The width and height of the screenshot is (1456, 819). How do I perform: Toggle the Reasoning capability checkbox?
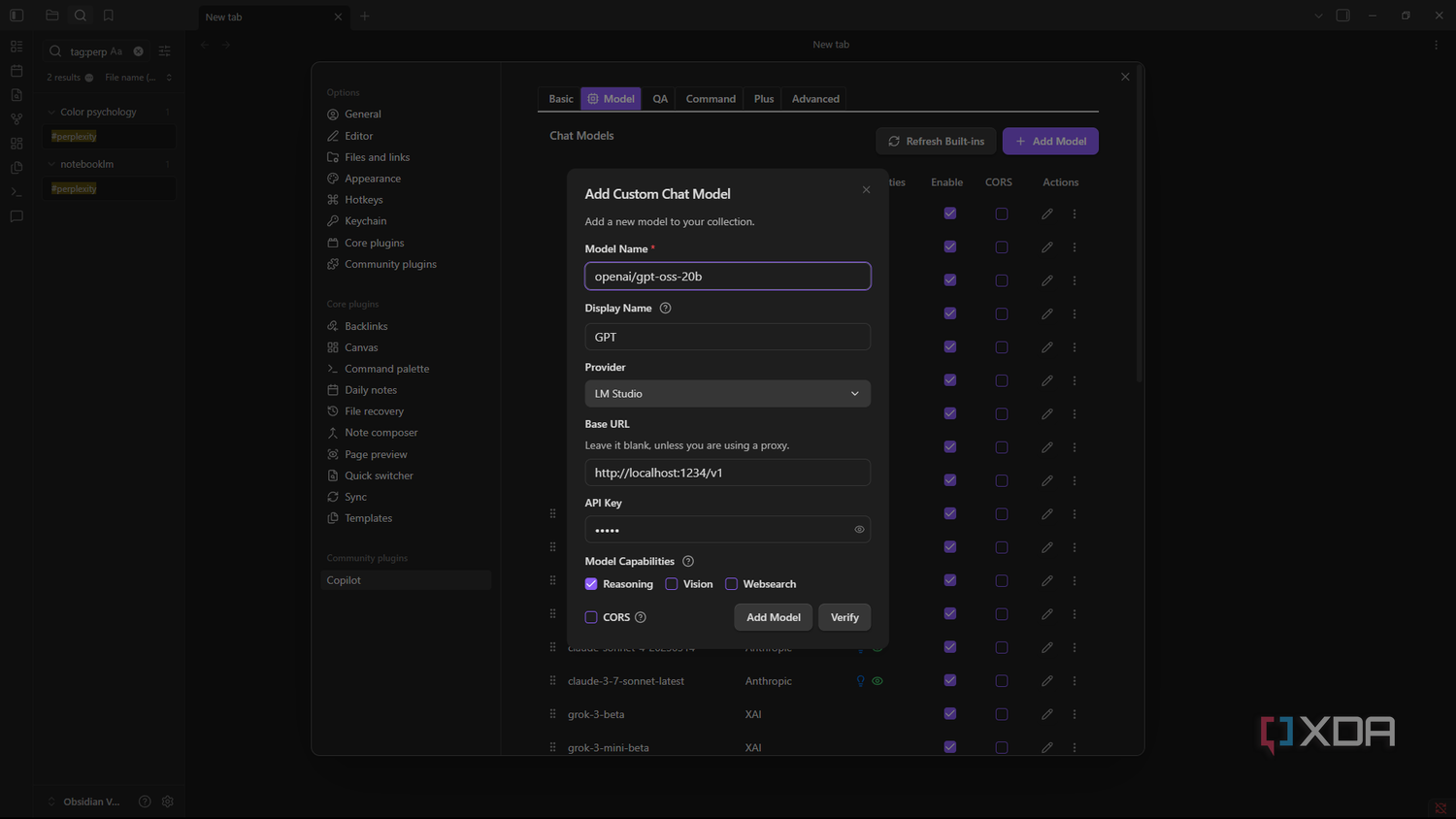[x=591, y=584]
